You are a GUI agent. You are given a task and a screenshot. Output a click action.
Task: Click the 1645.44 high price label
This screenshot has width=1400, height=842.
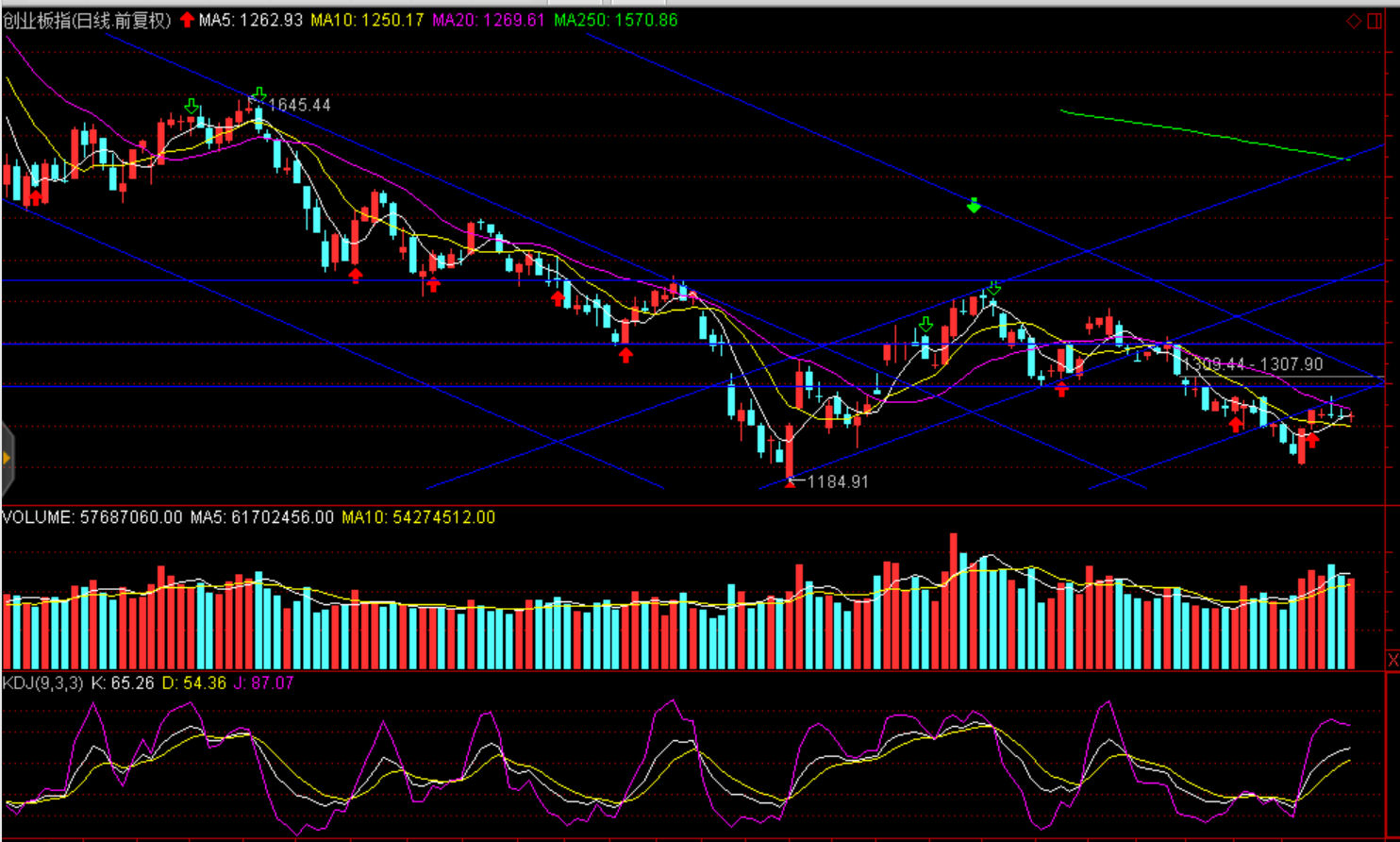tap(300, 105)
